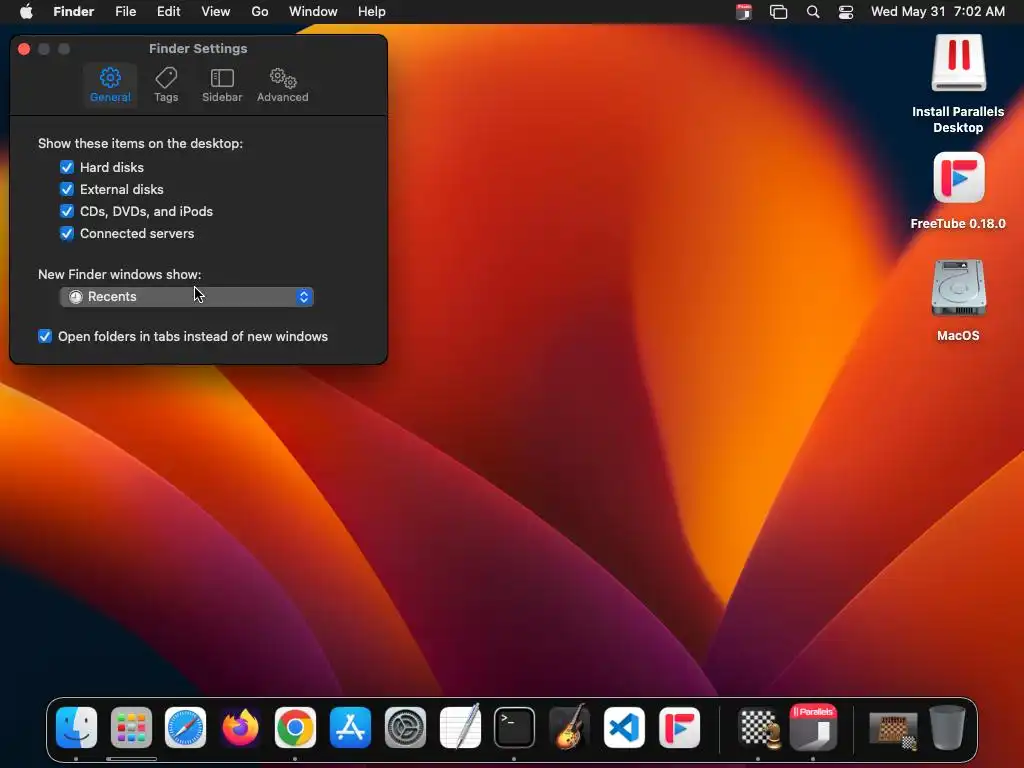Open minimized chess board window in Dock
This screenshot has width=1024, height=768.
point(893,730)
